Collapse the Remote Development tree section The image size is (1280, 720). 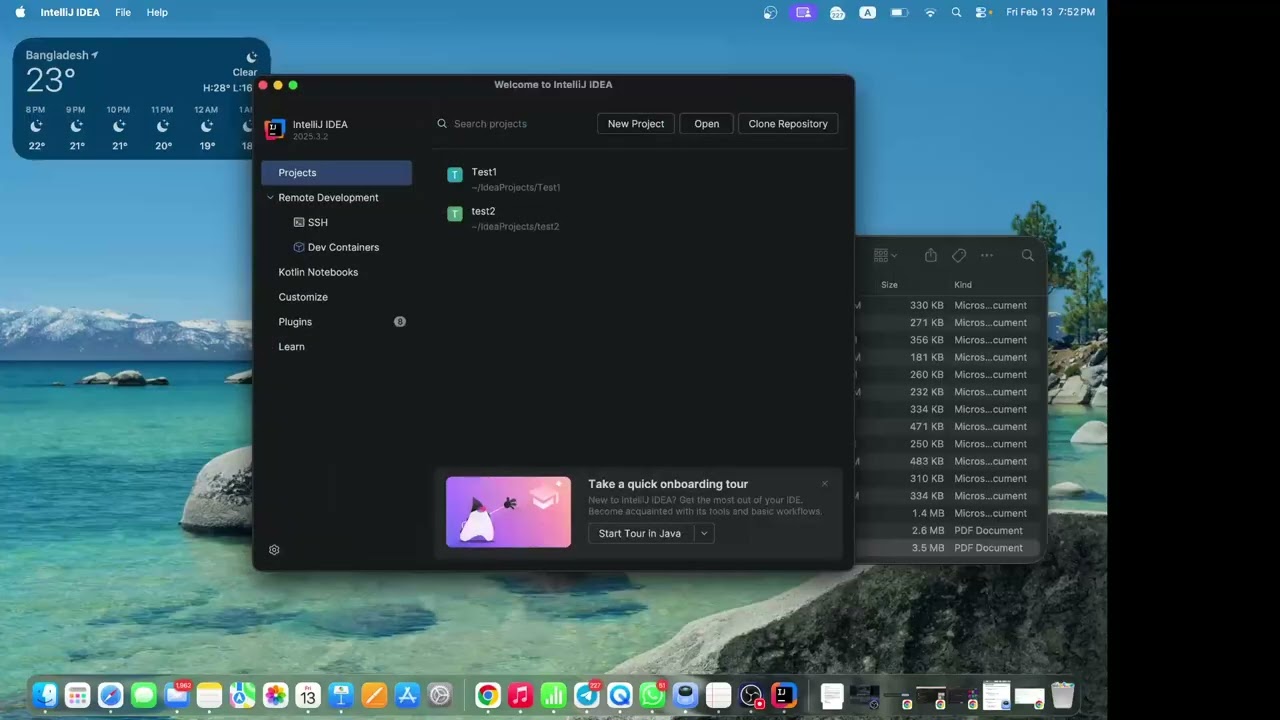(270, 198)
